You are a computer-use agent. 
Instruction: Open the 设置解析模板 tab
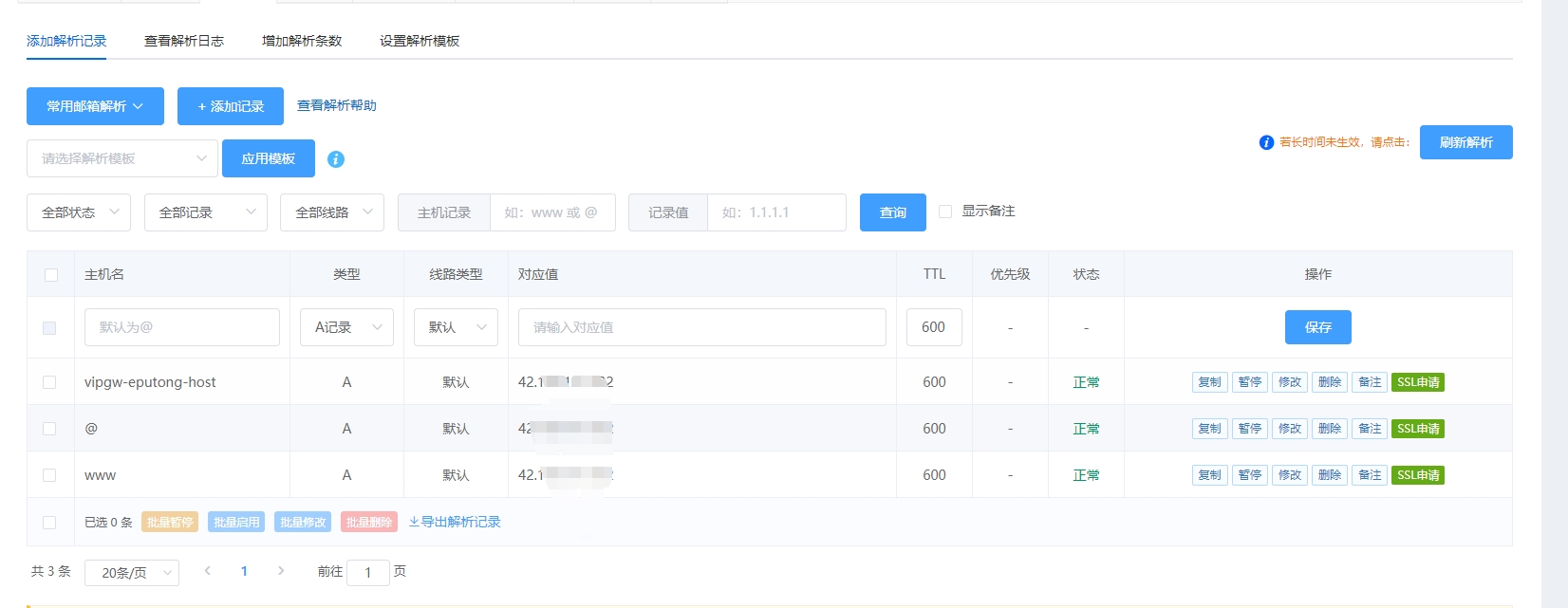pyautogui.click(x=420, y=41)
